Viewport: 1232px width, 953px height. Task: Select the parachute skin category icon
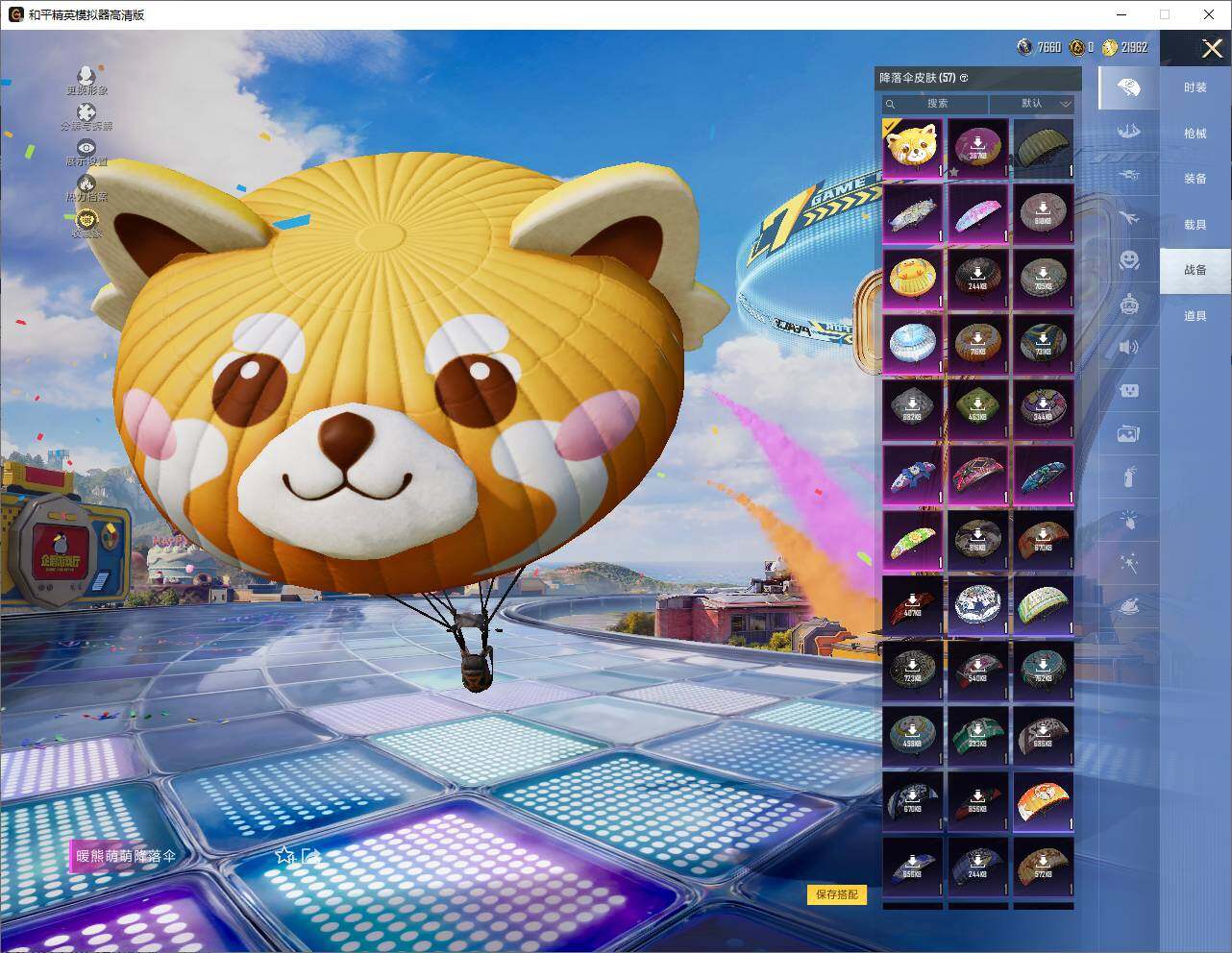(1129, 88)
